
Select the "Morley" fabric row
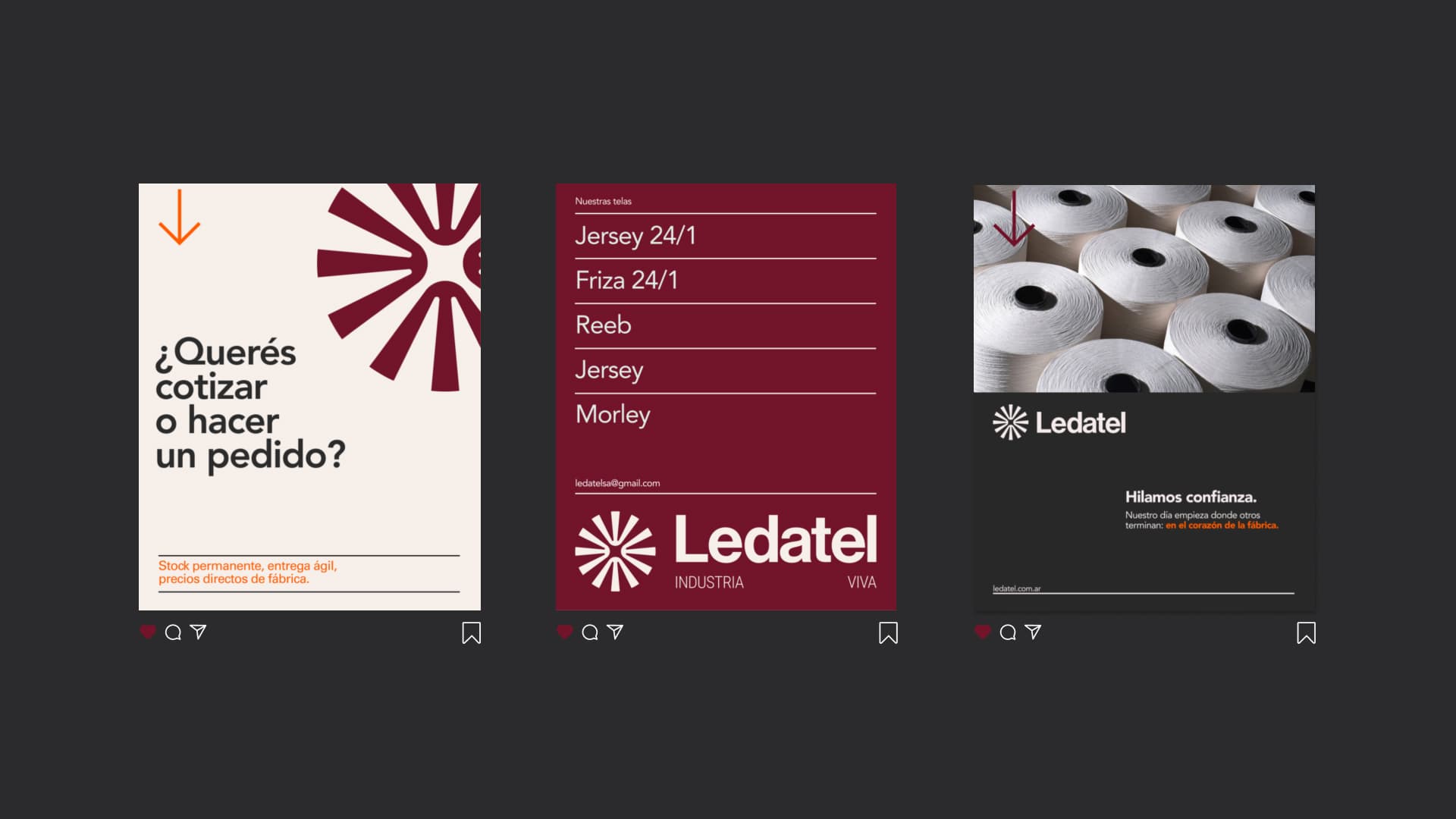(726, 415)
